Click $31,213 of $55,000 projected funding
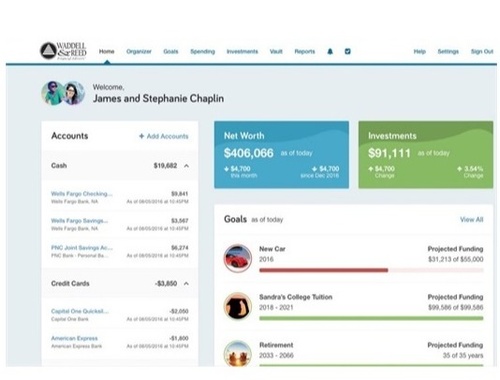500x380 pixels. [456, 259]
